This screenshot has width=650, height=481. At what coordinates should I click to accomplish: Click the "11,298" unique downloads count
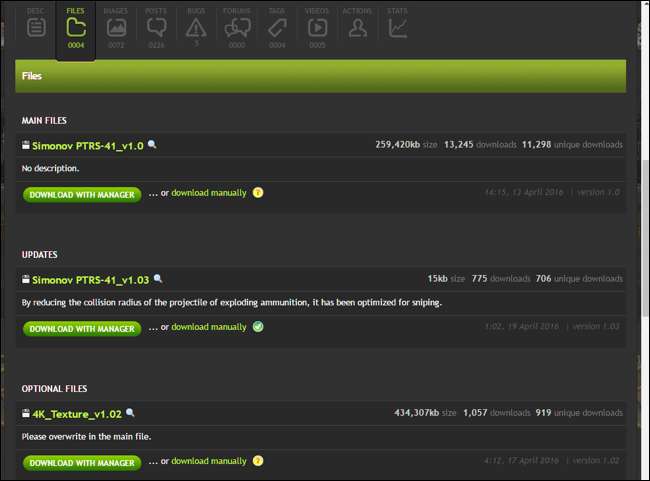coord(536,144)
